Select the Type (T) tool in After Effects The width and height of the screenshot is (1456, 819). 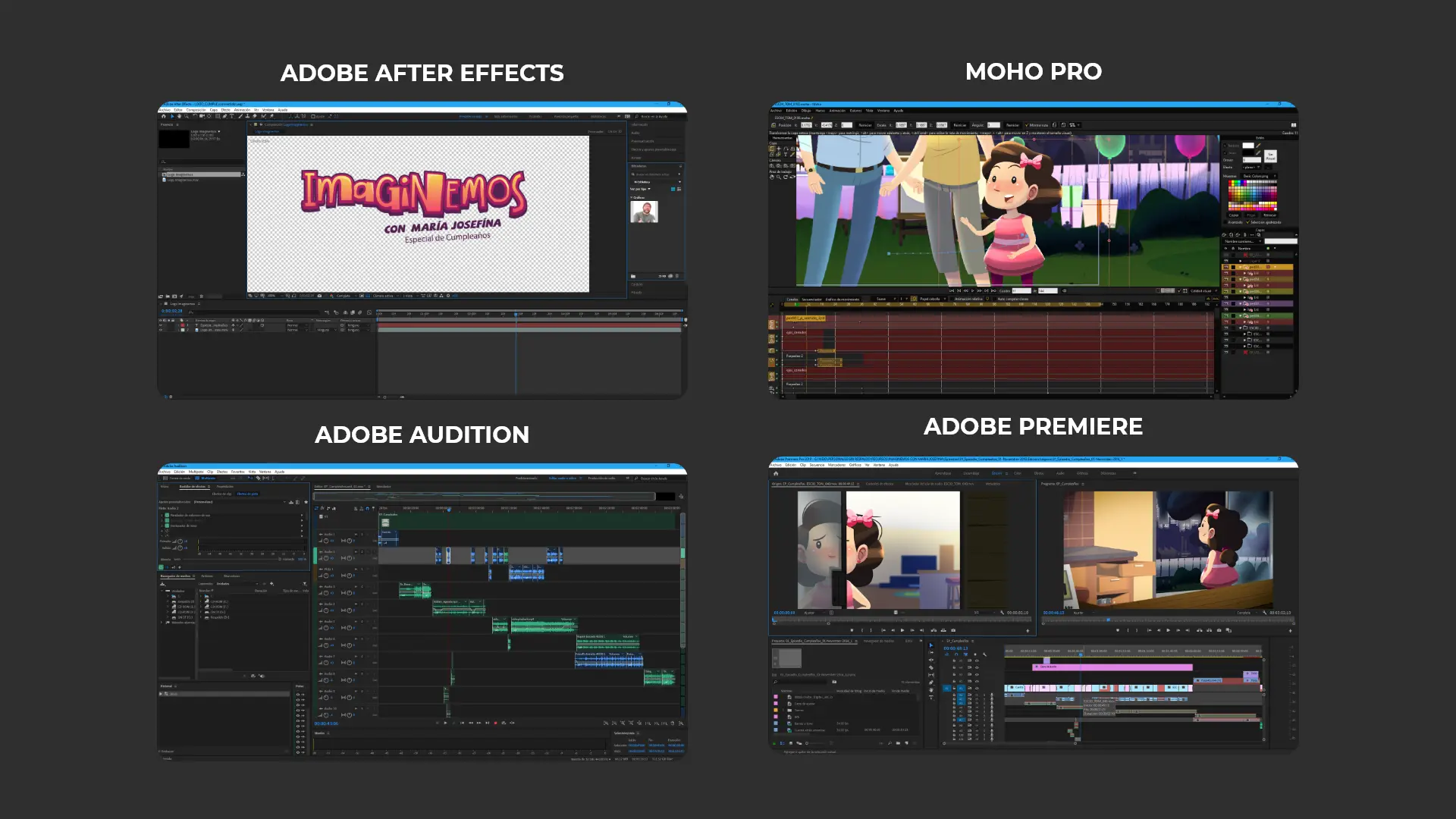click(231, 116)
